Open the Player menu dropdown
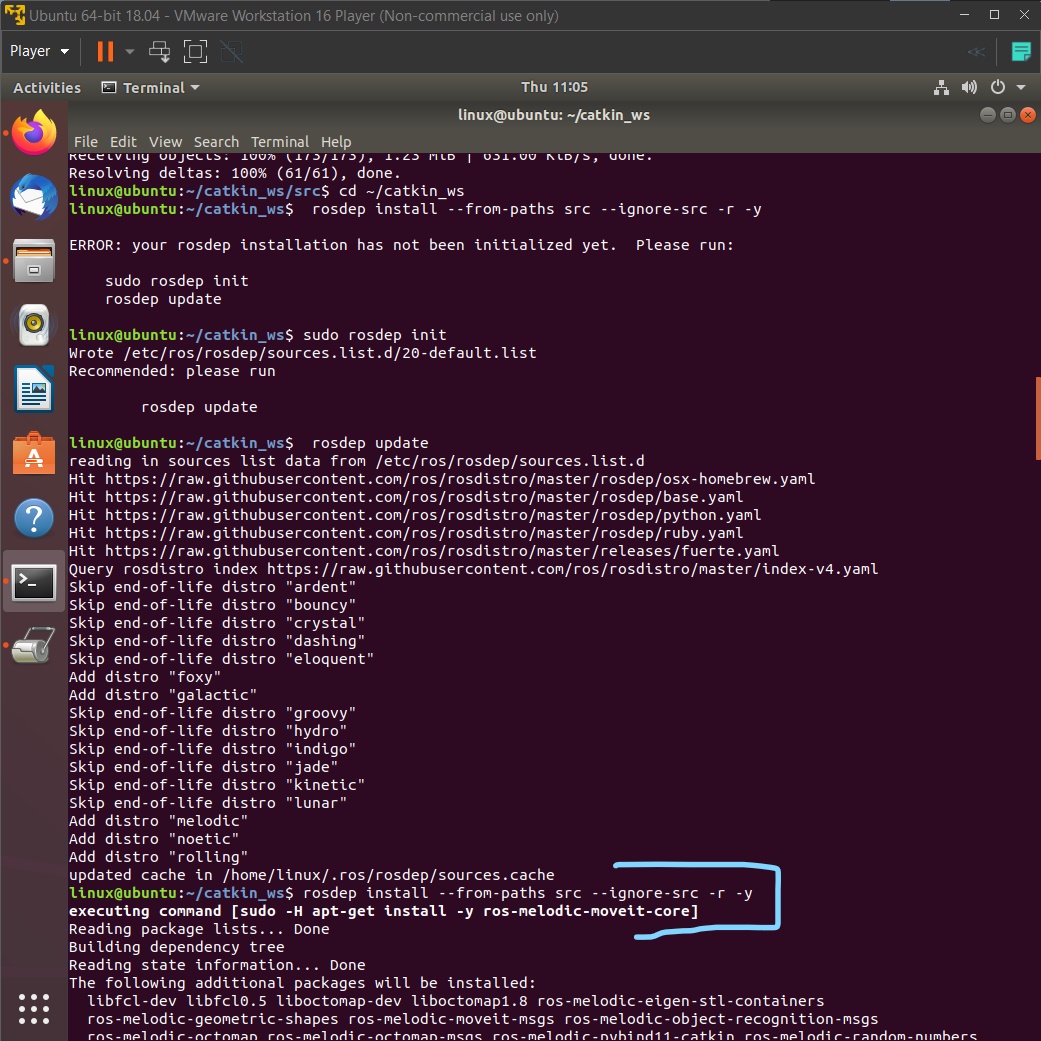1041x1041 pixels. coord(39,50)
